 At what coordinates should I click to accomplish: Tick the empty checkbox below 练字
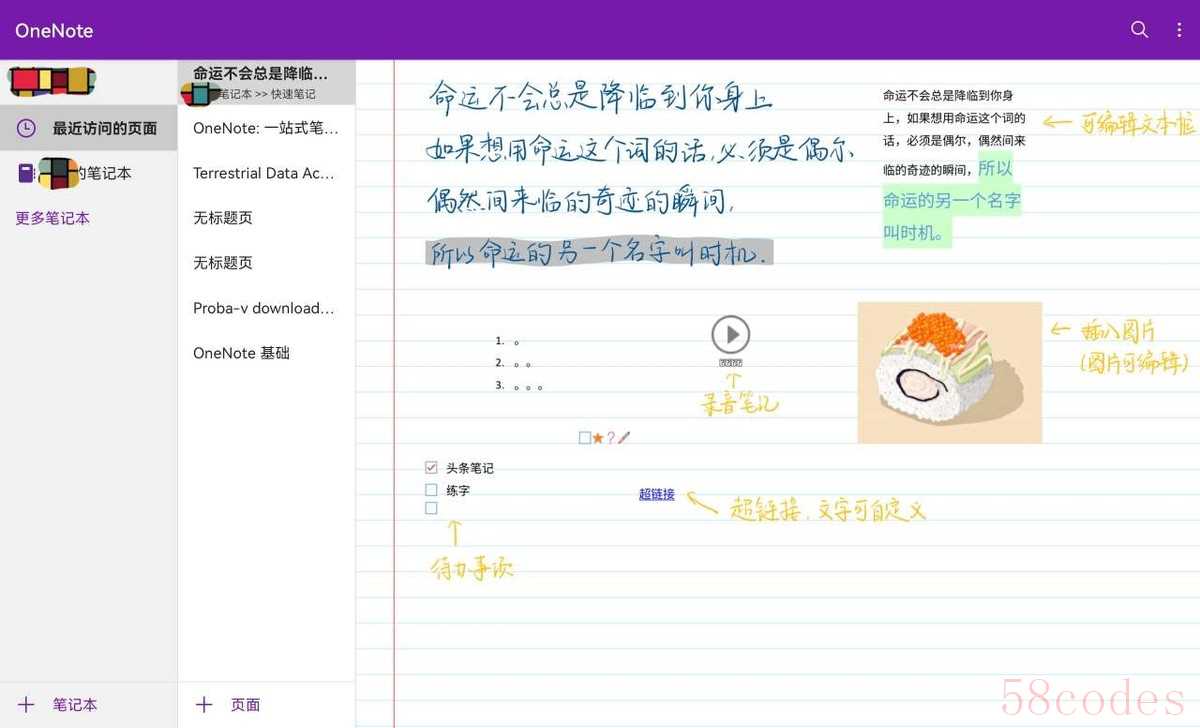(x=431, y=508)
